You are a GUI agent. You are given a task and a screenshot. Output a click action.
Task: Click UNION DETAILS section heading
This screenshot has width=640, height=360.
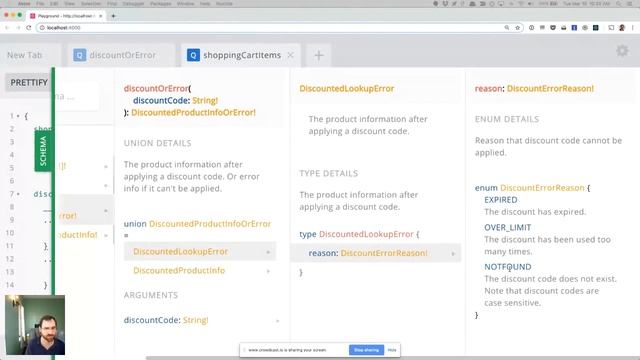click(158, 143)
